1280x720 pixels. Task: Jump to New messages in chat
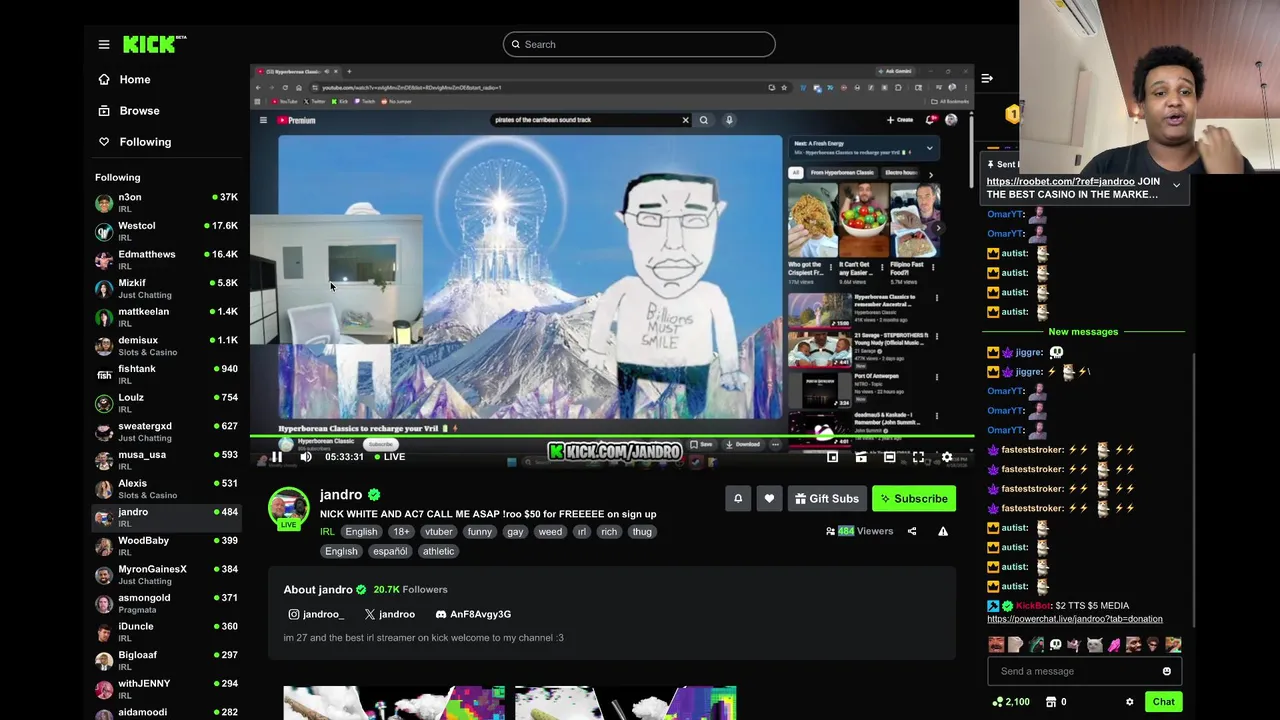(x=1083, y=332)
